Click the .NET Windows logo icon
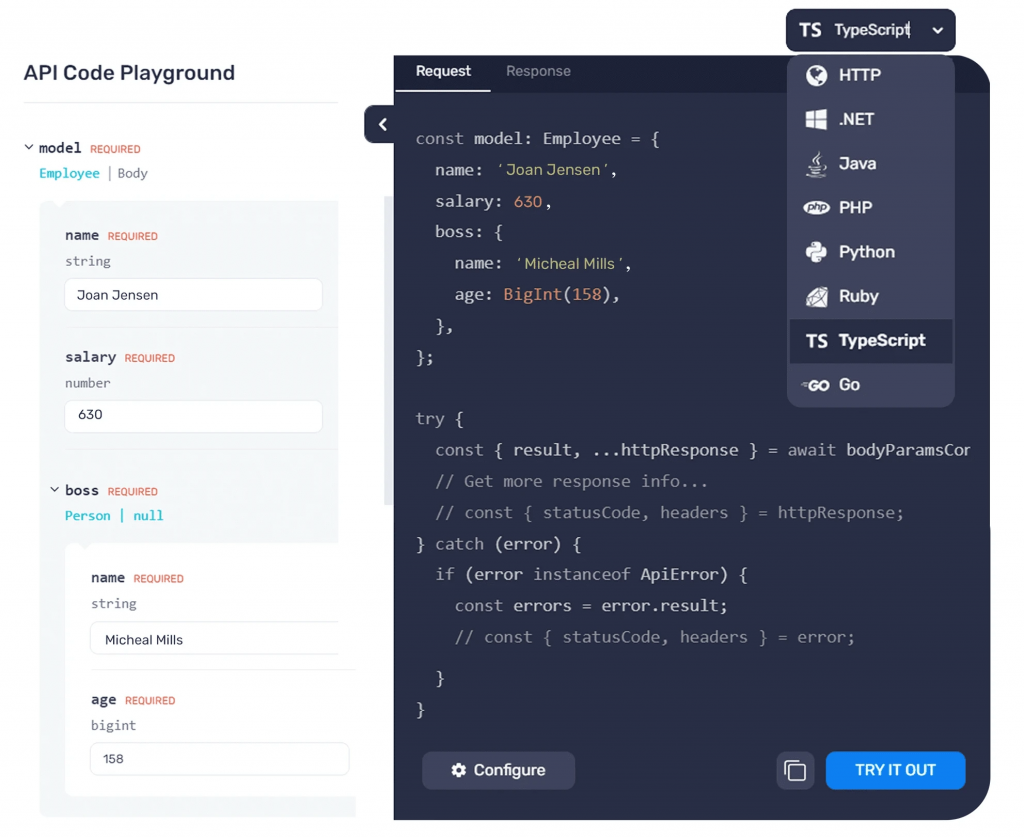Image resolution: width=1024 pixels, height=837 pixels. [x=816, y=119]
